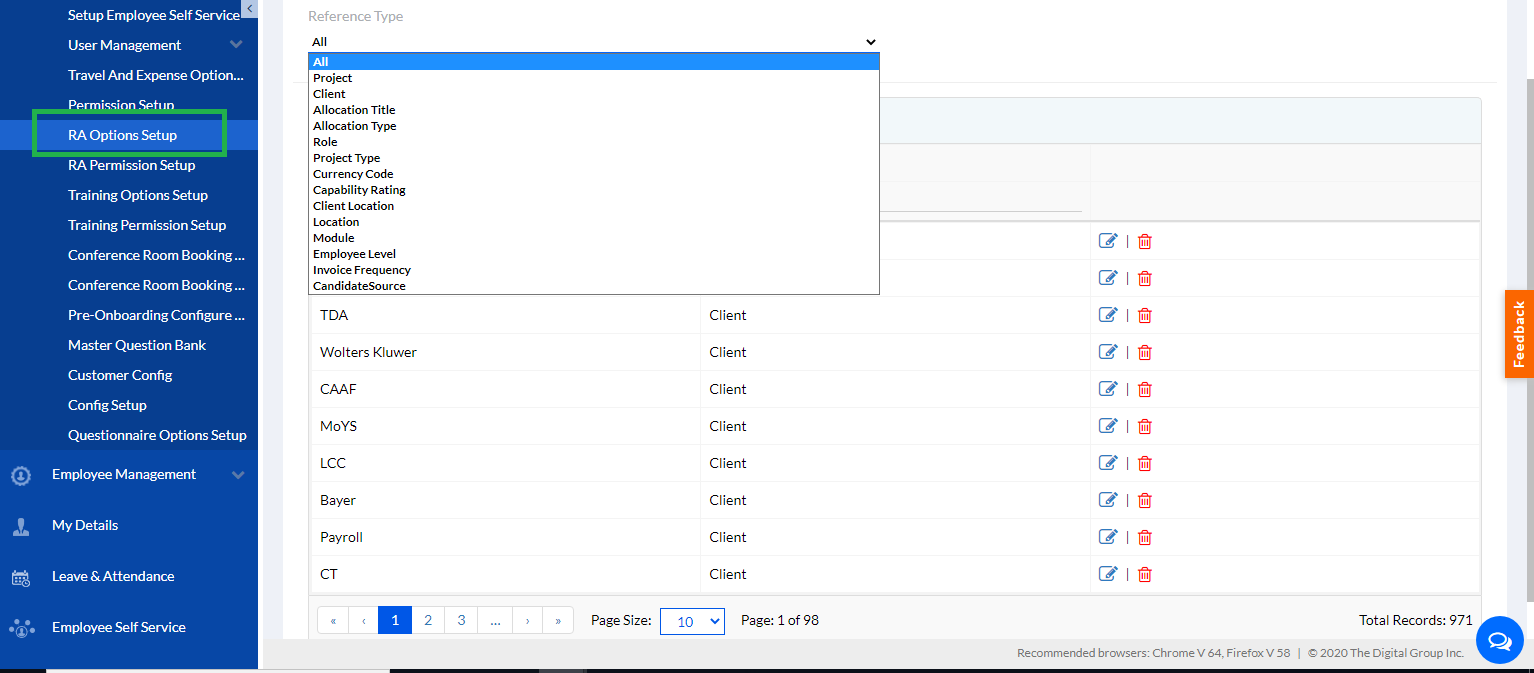The image size is (1534, 673).
Task: Click edit icon for TDA row
Action: click(1107, 315)
